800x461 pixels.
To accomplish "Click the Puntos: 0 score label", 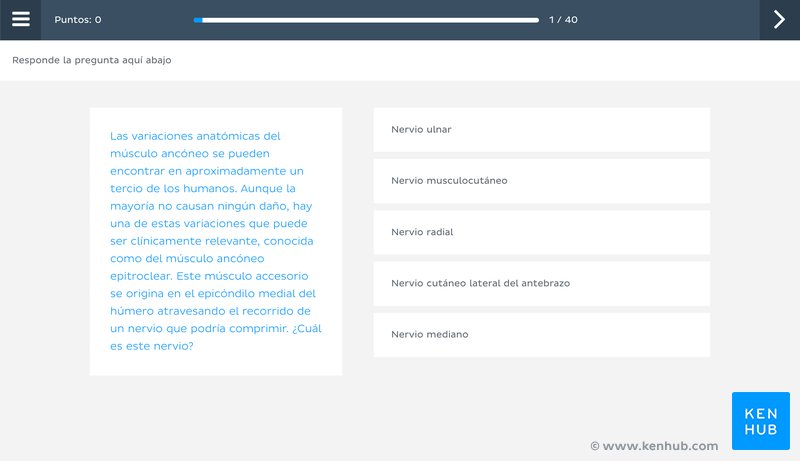I will click(78, 20).
